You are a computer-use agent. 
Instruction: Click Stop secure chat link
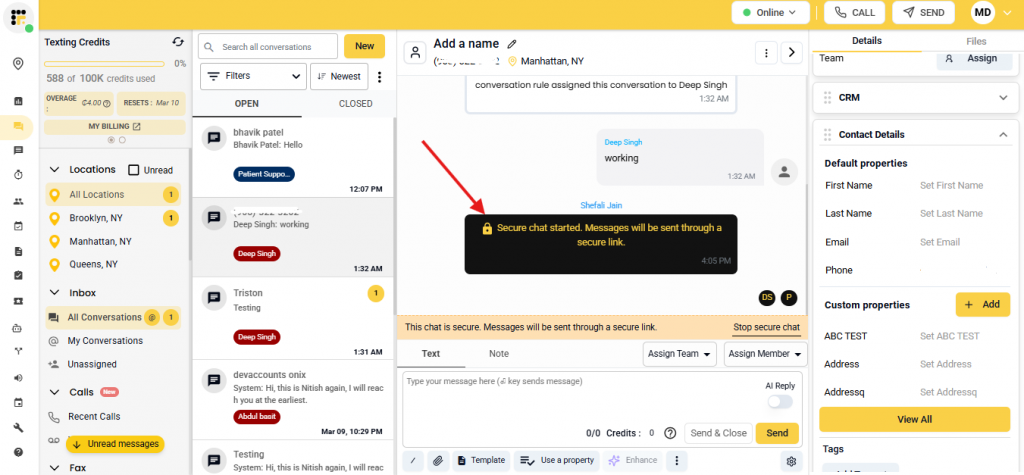pos(766,327)
